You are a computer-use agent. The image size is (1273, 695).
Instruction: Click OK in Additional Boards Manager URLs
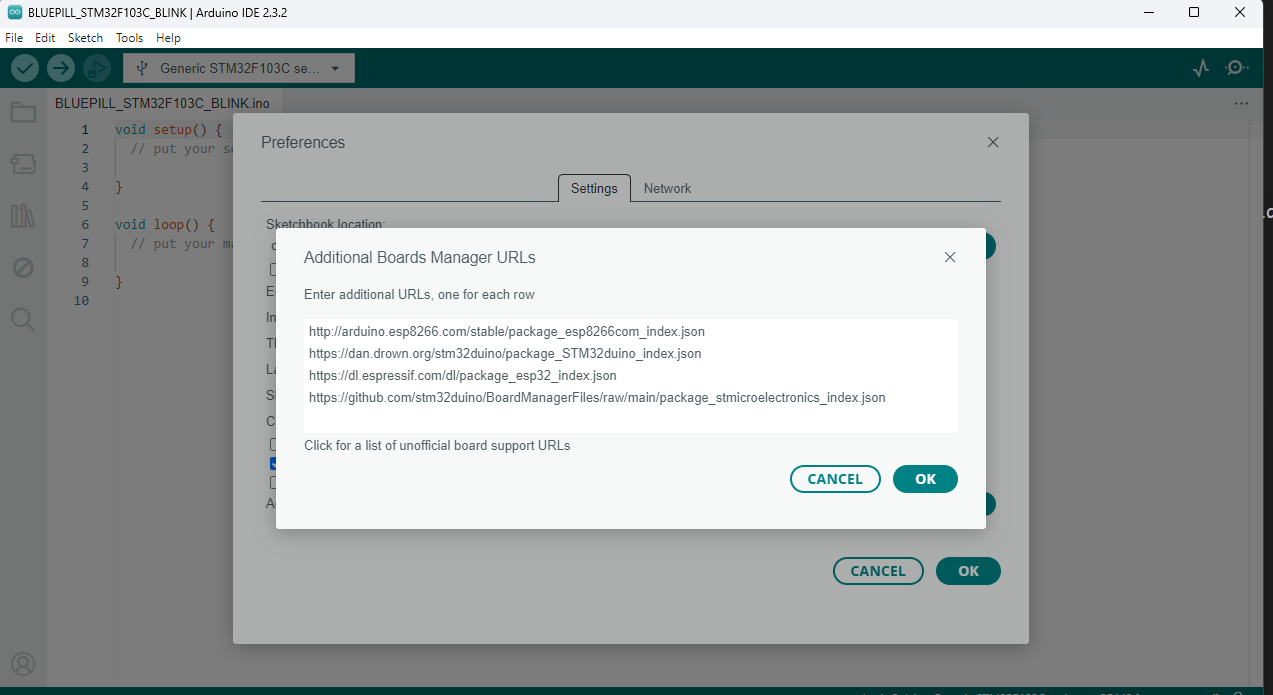coord(925,479)
